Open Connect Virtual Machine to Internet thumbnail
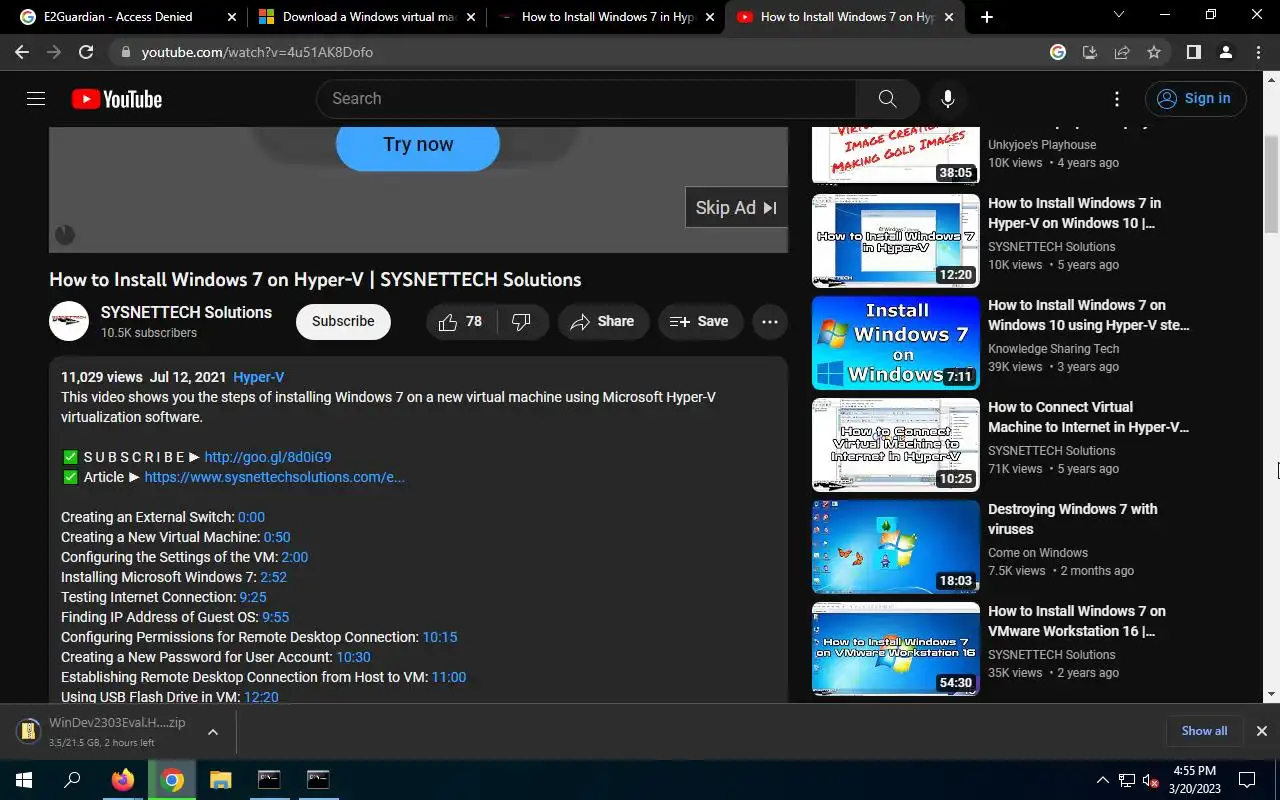The image size is (1280, 800). tap(896, 445)
